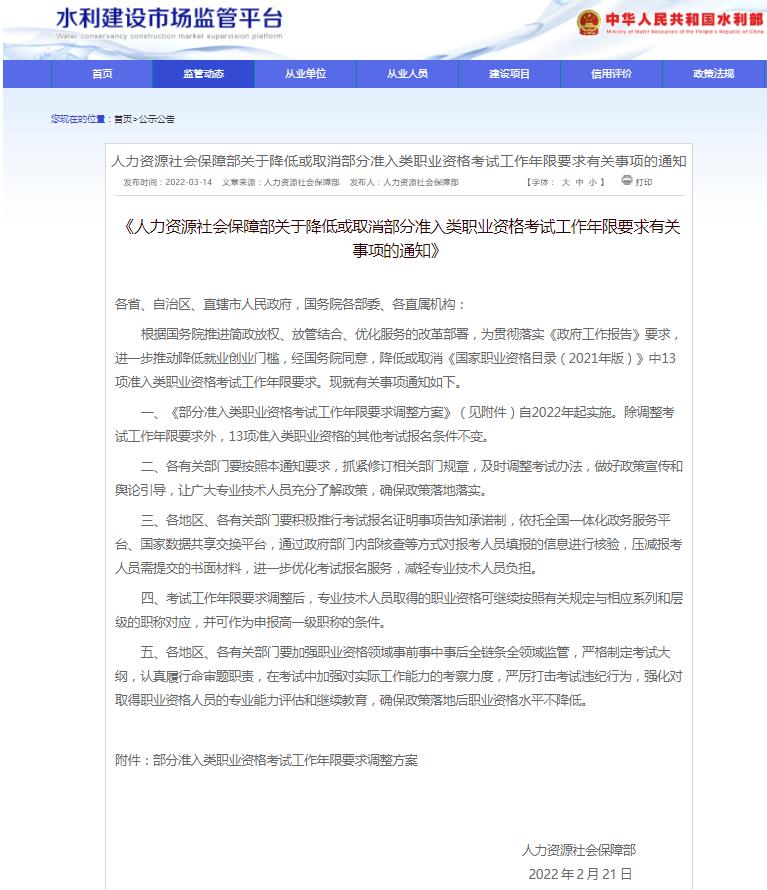
Task: Click the signature 人力资源社会保障部 at the bottom
Action: 579,850
